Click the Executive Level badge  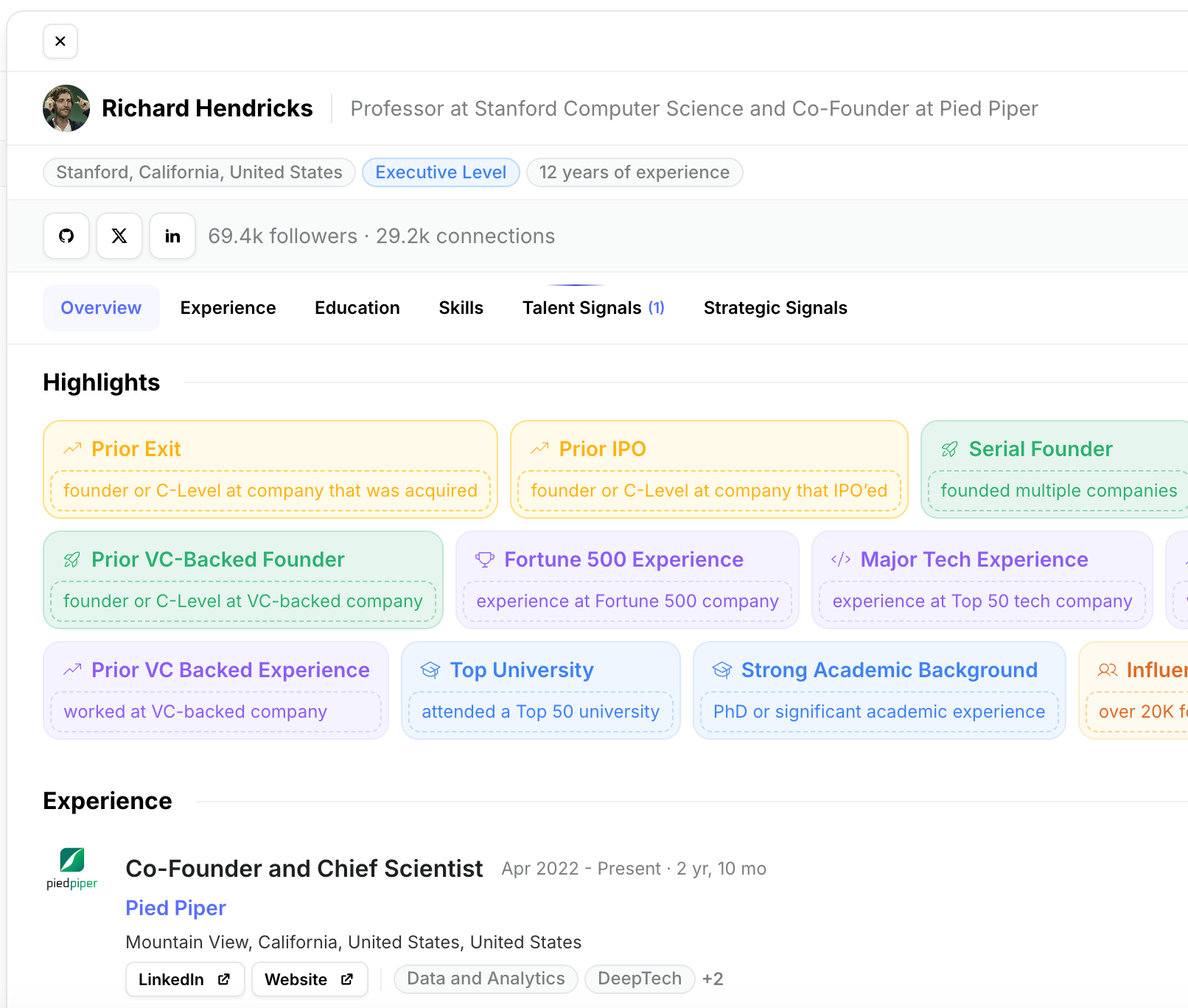[x=441, y=172]
